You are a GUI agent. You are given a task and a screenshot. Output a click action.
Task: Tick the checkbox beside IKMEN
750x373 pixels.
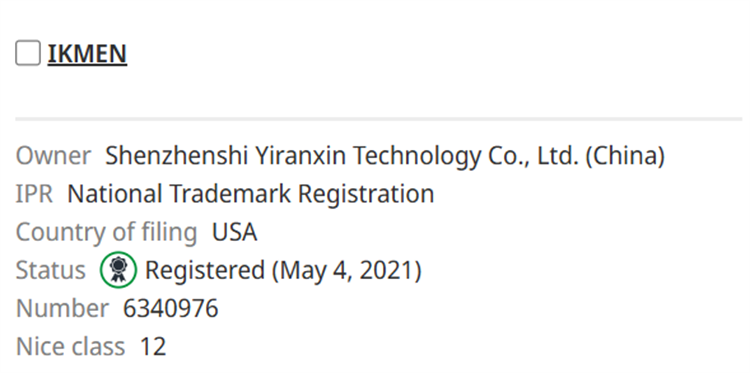click(x=28, y=53)
